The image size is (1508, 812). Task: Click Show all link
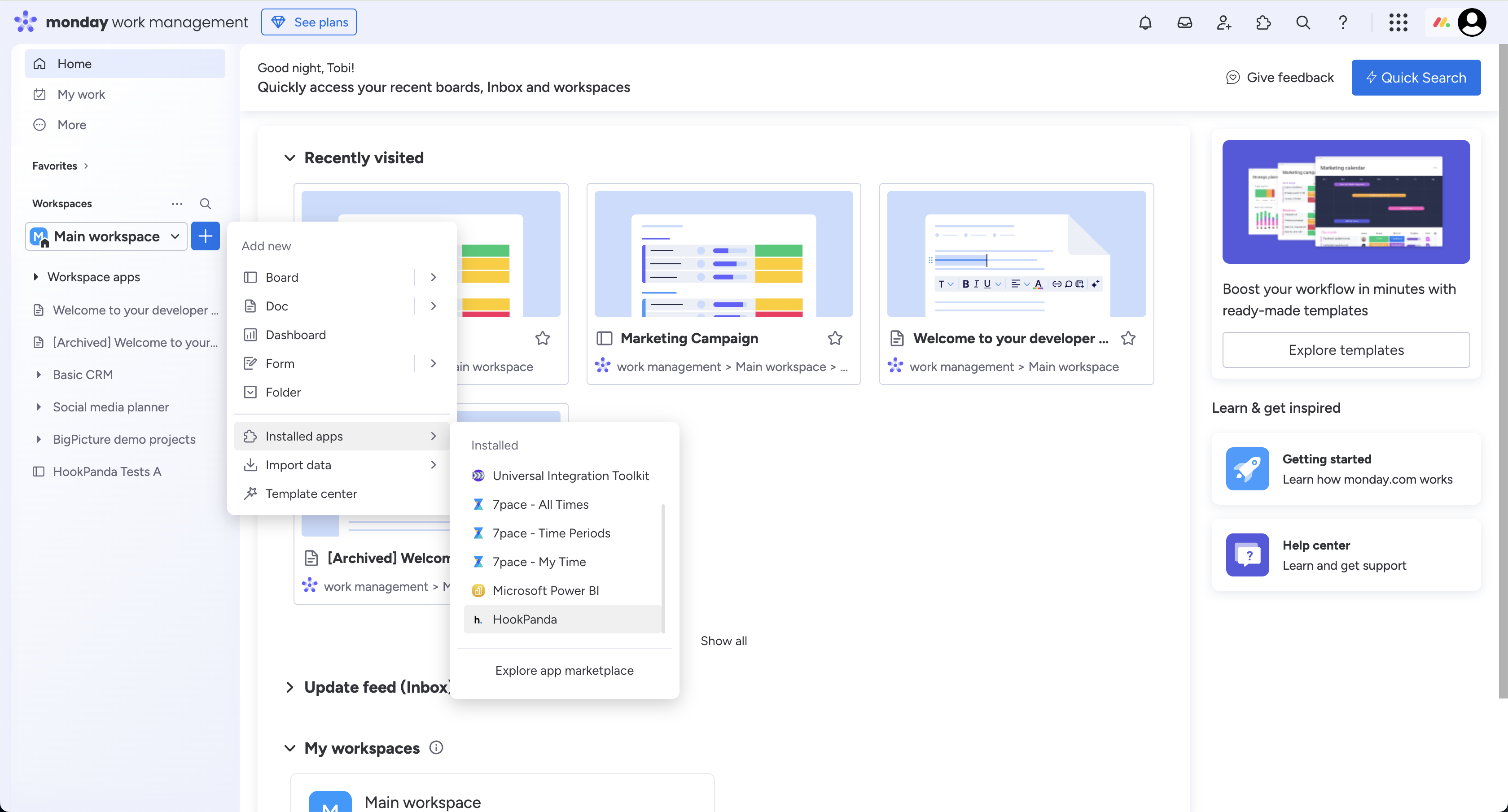(723, 641)
